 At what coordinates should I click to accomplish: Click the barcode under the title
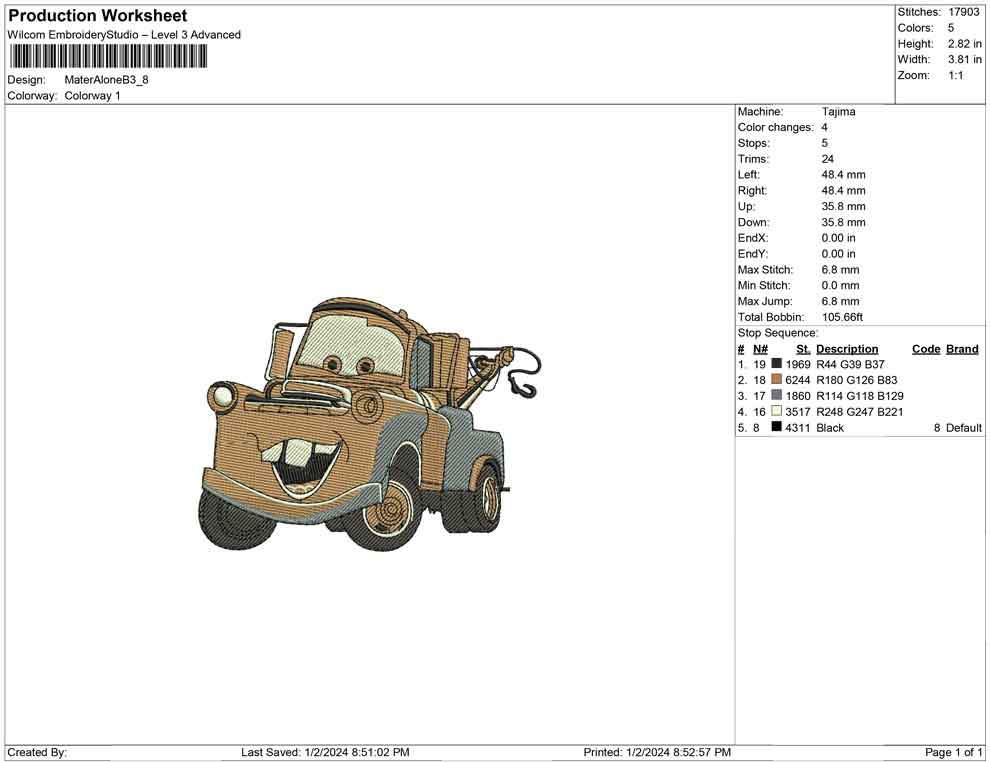(x=108, y=56)
